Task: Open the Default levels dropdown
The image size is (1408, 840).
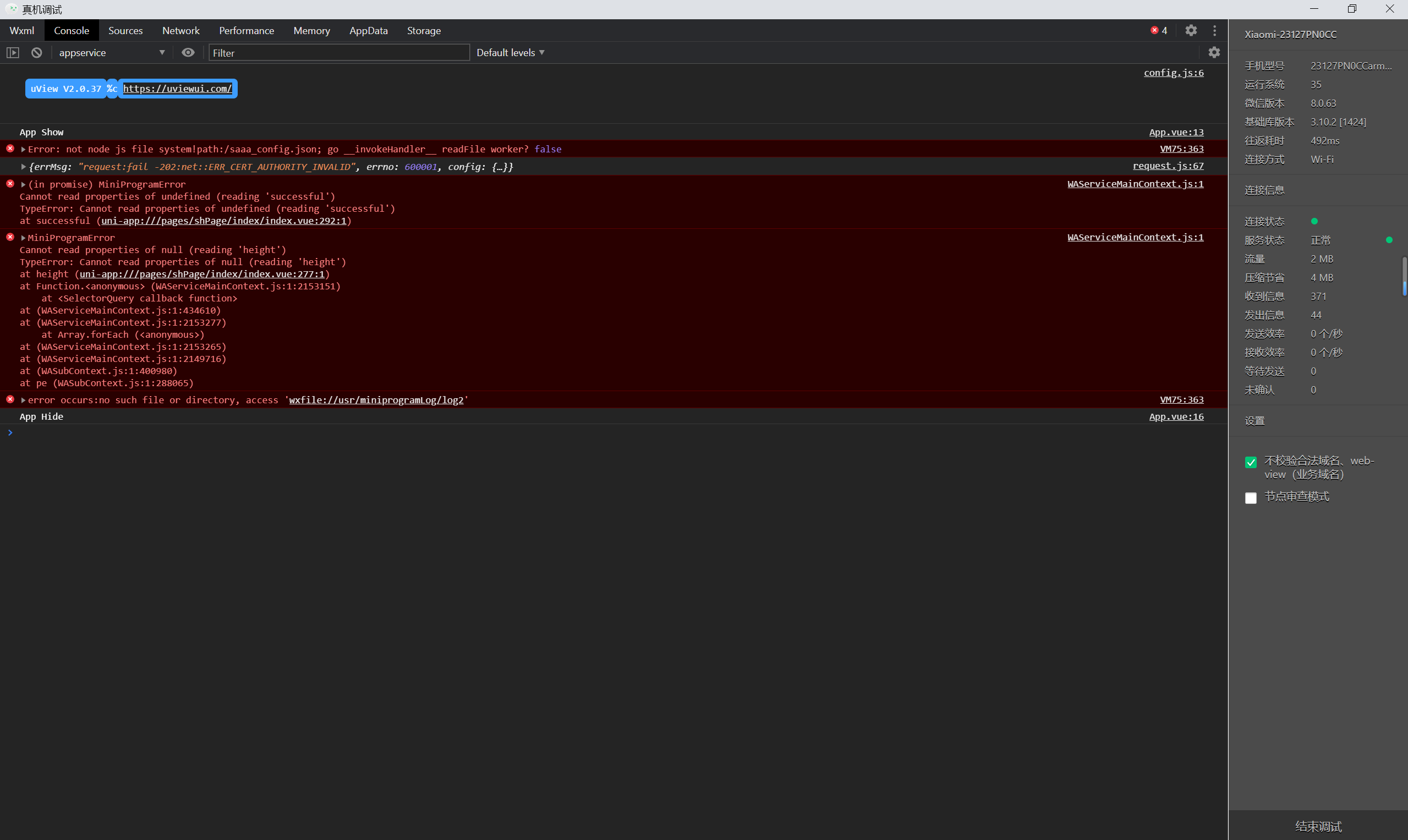Action: click(510, 53)
